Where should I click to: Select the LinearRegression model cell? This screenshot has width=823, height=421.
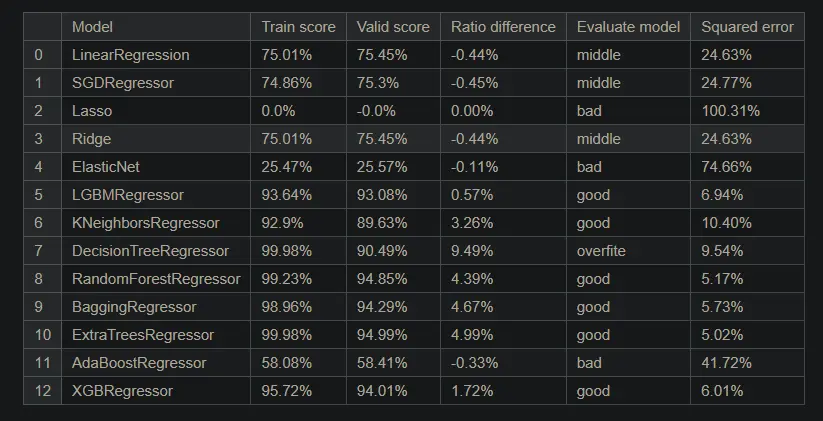[x=130, y=55]
